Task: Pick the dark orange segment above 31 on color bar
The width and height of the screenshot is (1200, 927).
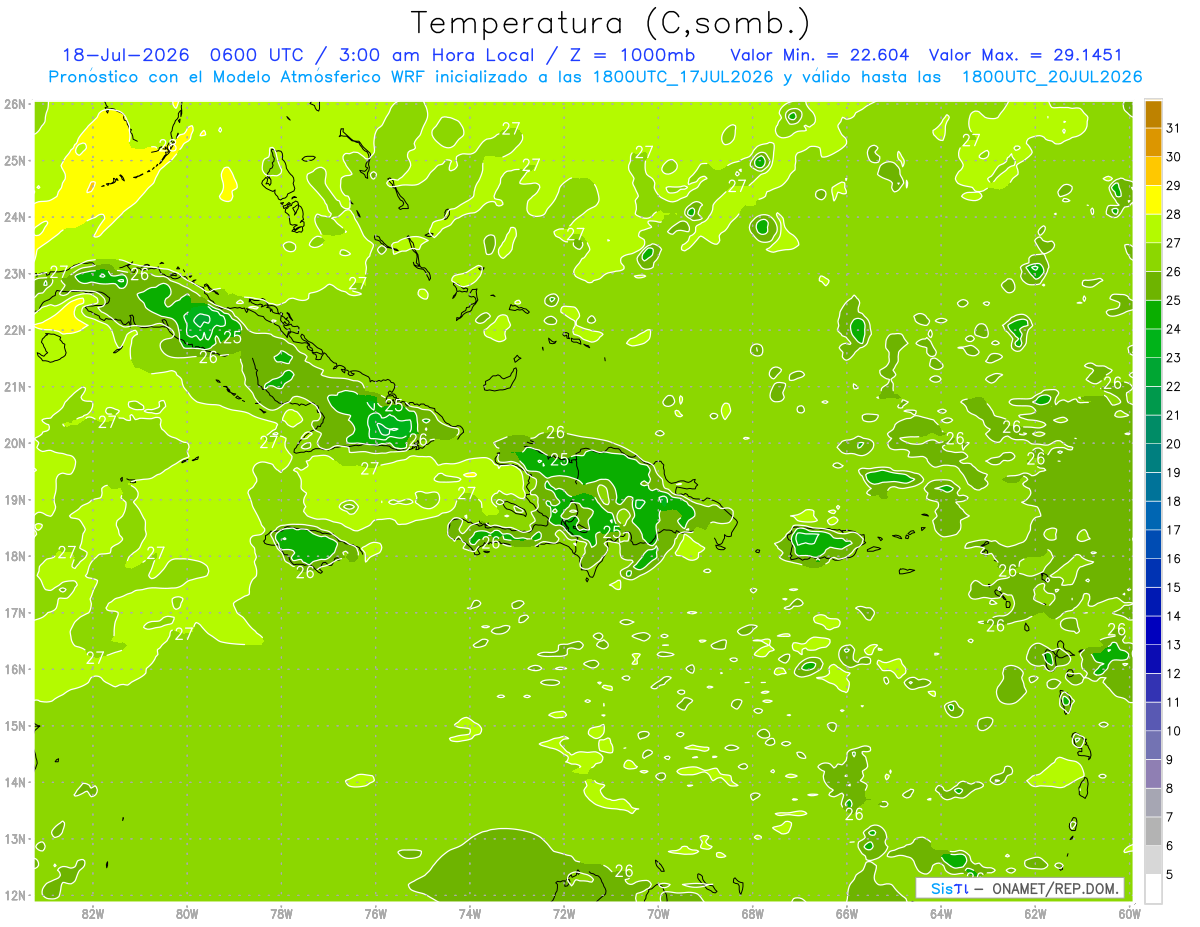Action: pyautogui.click(x=1153, y=115)
